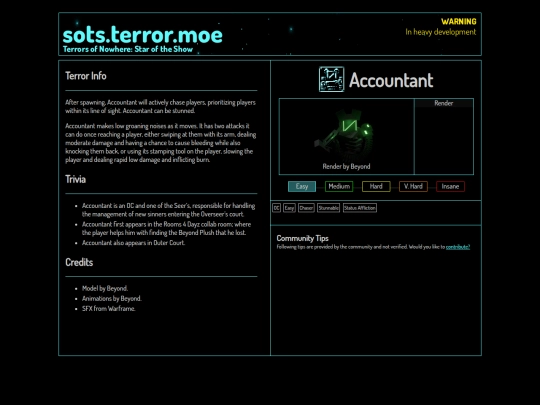Open the sots.terror.moe site title
540x405 pixels.
click(x=143, y=35)
